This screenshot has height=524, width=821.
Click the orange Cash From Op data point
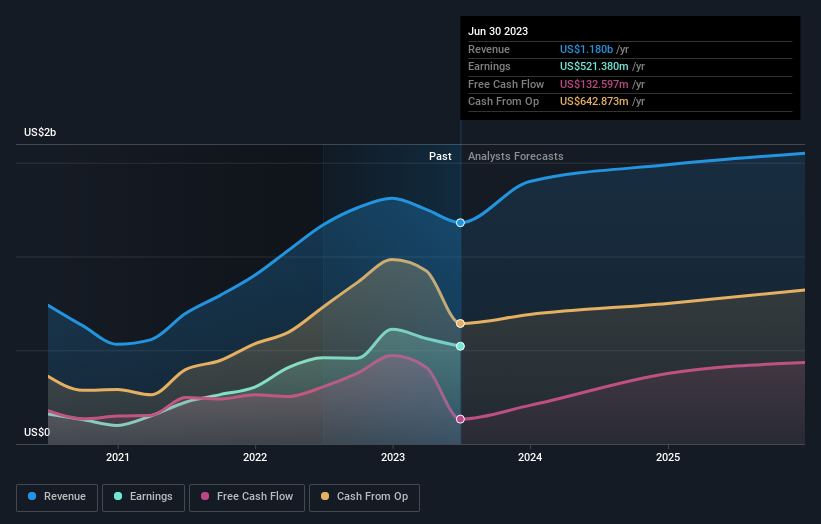pos(460,324)
